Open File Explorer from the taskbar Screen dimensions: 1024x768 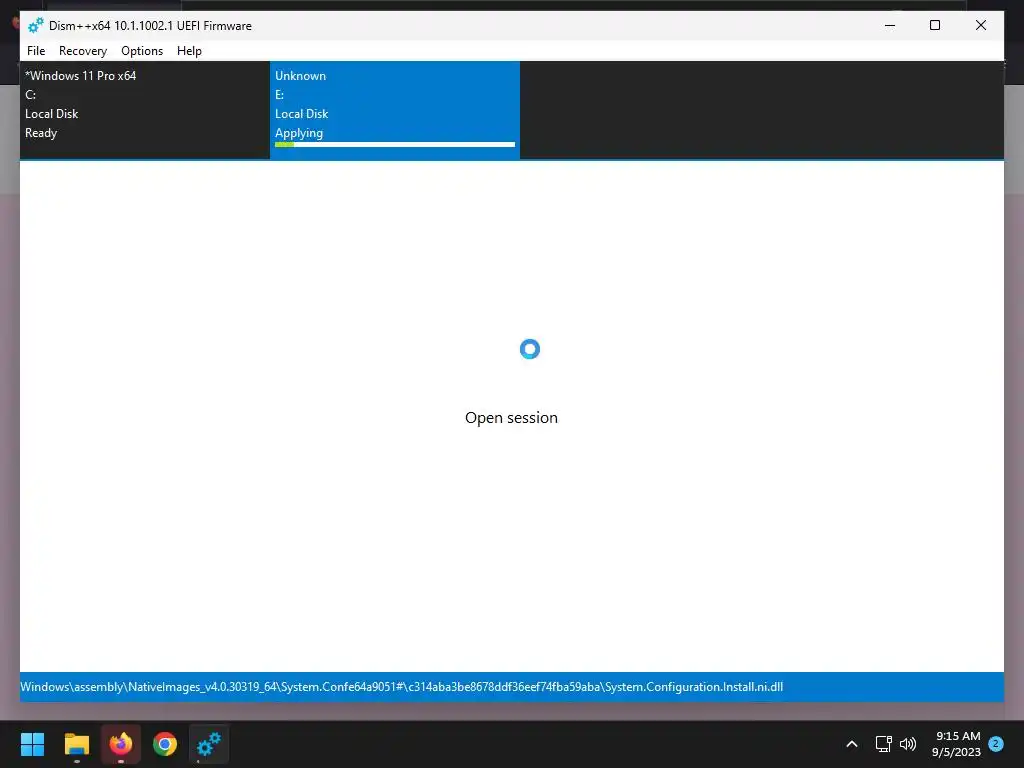click(77, 744)
